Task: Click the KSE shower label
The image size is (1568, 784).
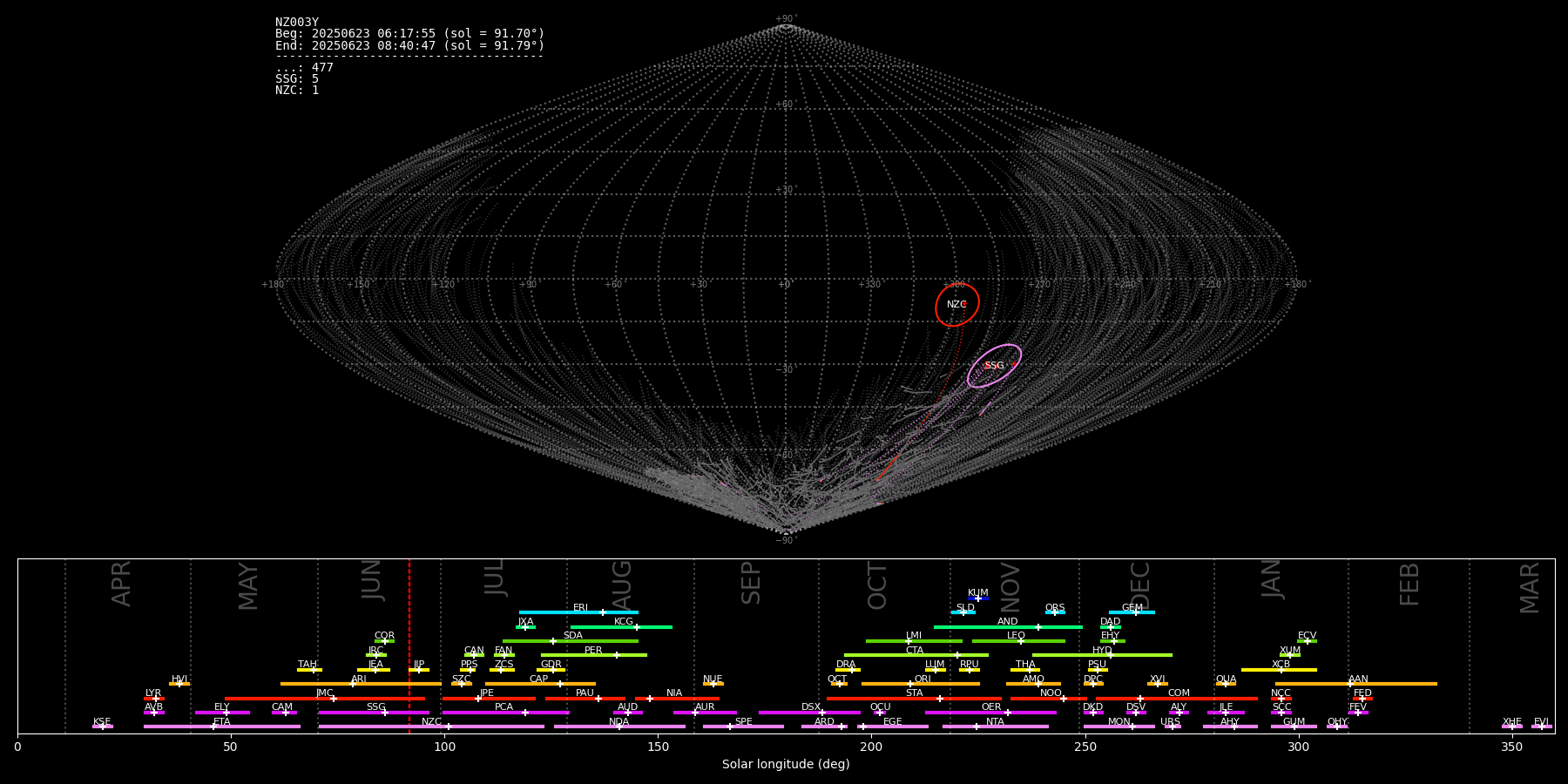Action: (x=102, y=722)
